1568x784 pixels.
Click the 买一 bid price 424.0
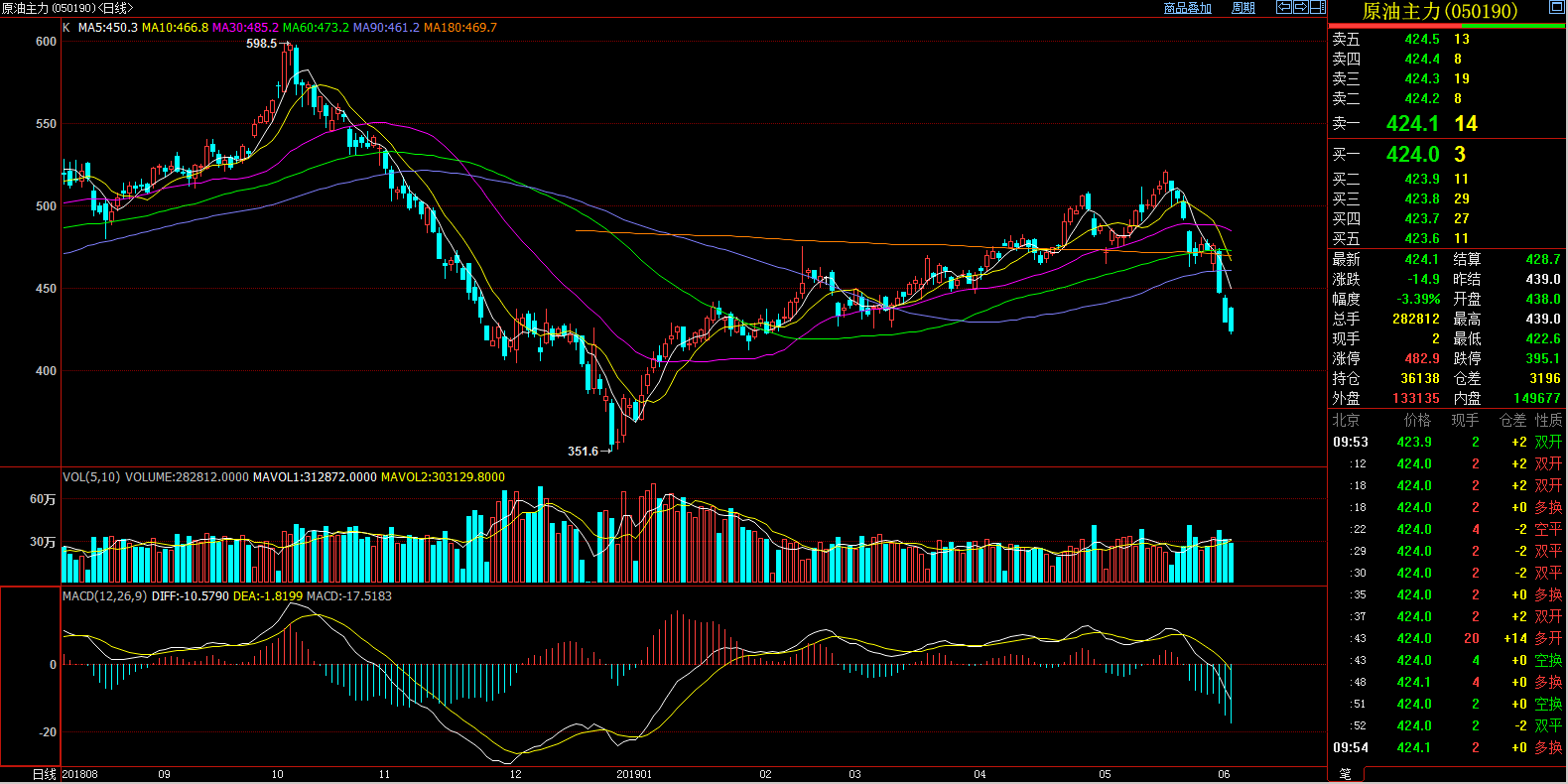[x=1412, y=155]
